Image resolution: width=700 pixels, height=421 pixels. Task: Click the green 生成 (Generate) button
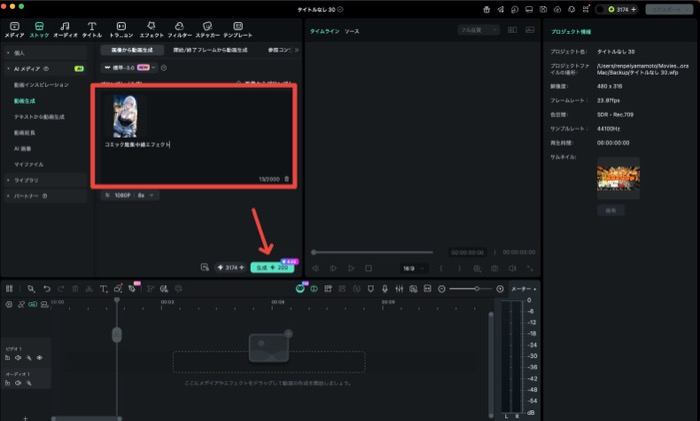[x=272, y=267]
